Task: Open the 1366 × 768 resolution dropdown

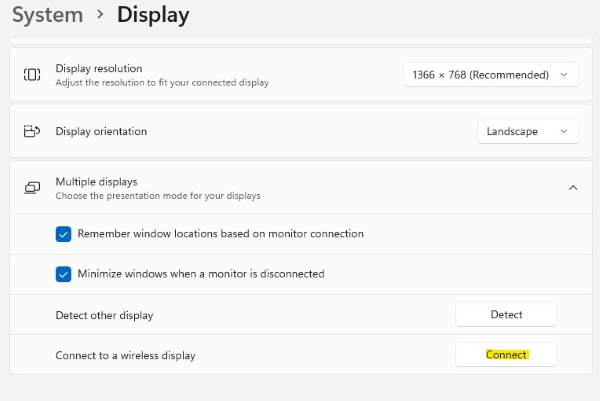Action: [x=491, y=75]
